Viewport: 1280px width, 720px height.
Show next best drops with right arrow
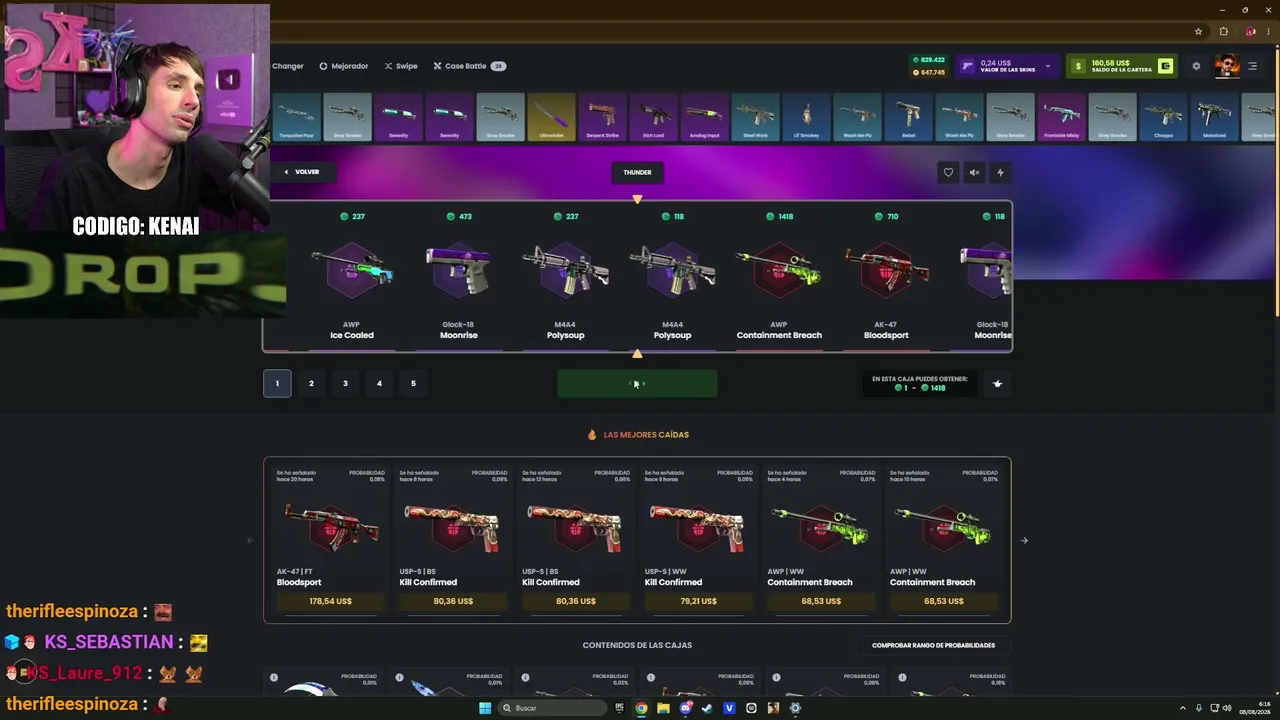tap(1024, 540)
